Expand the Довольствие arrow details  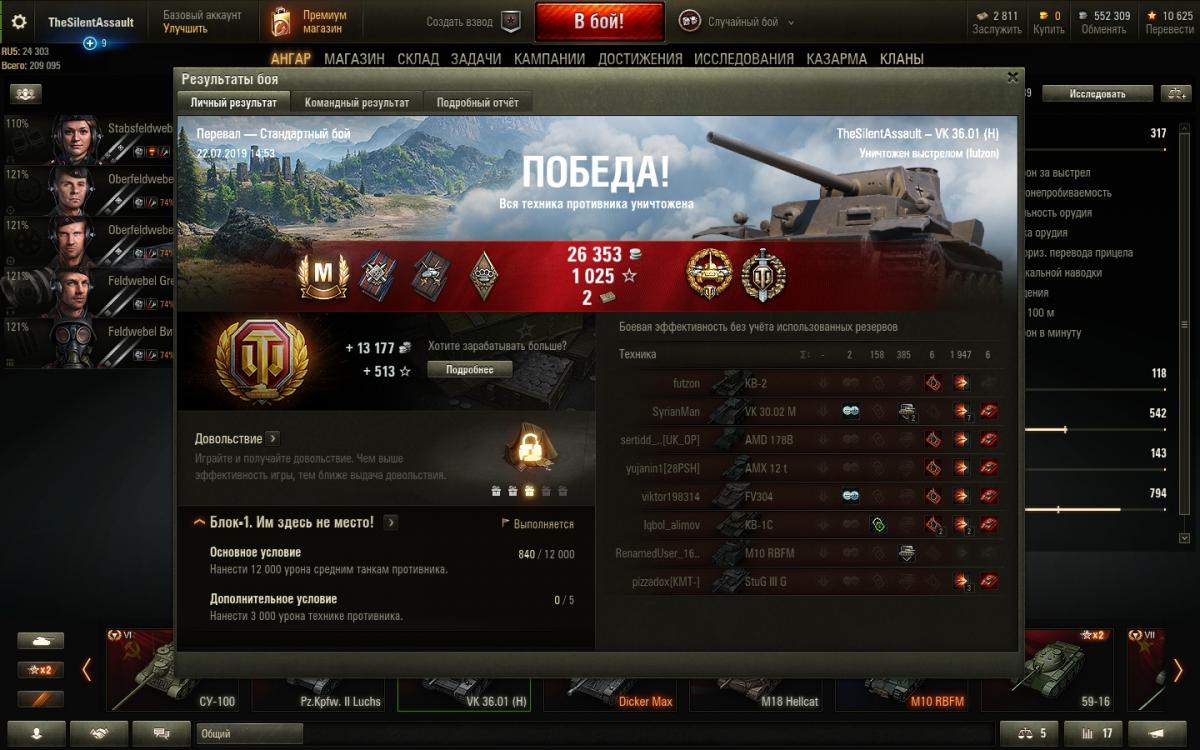[273, 438]
